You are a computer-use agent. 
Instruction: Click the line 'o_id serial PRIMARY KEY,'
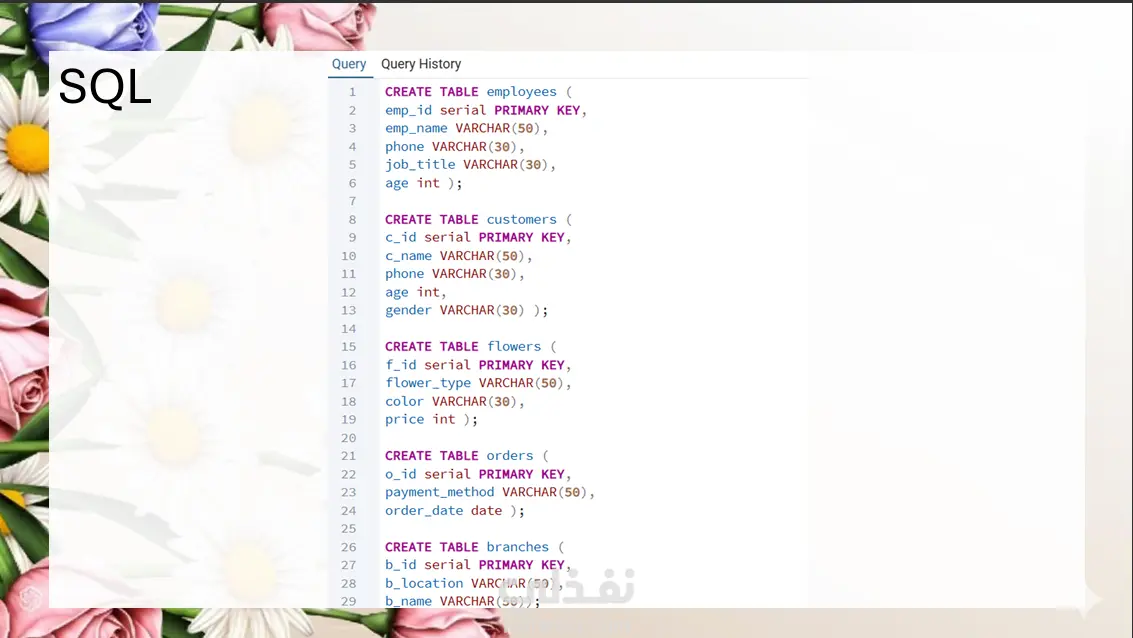click(478, 475)
